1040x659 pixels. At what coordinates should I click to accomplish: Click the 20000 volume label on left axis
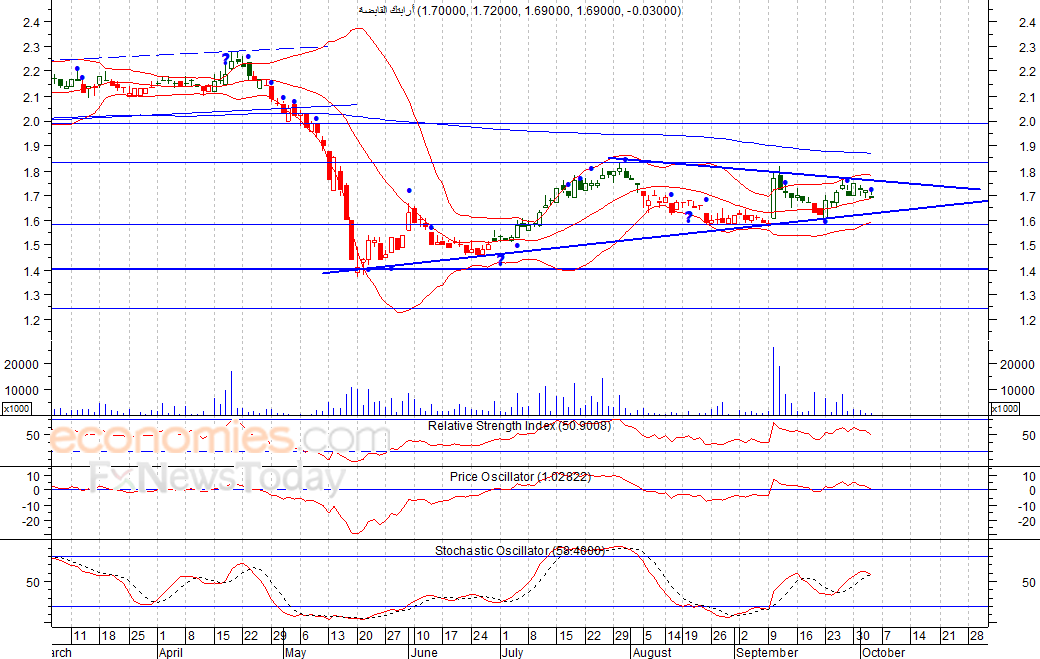click(x=21, y=364)
